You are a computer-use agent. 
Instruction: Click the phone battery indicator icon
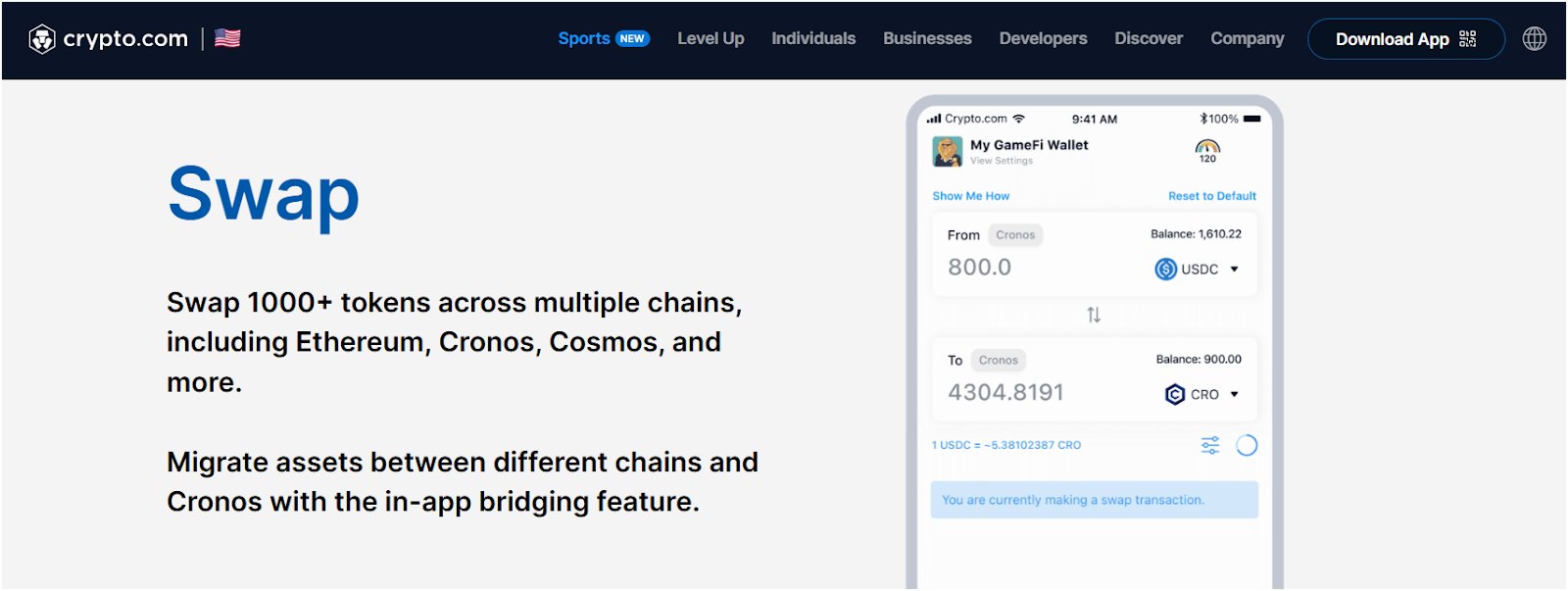coord(1252,119)
